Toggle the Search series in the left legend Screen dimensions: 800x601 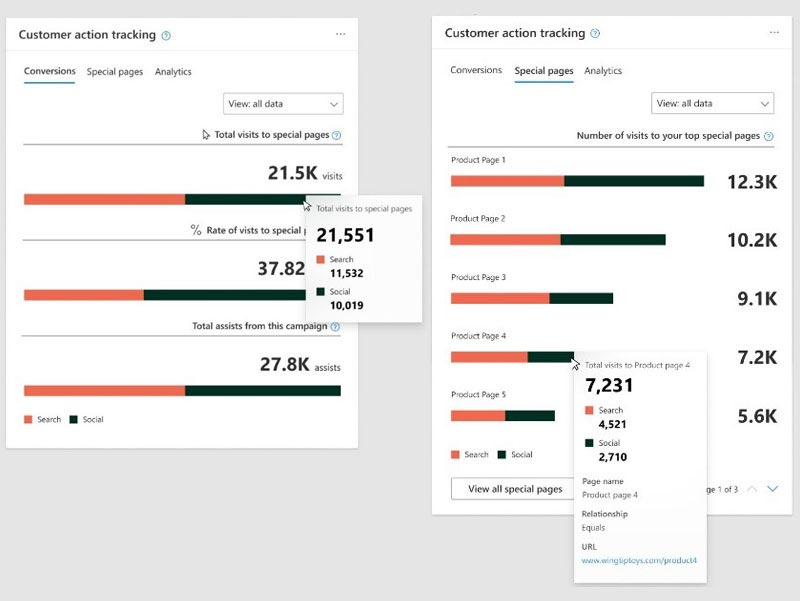[40, 419]
